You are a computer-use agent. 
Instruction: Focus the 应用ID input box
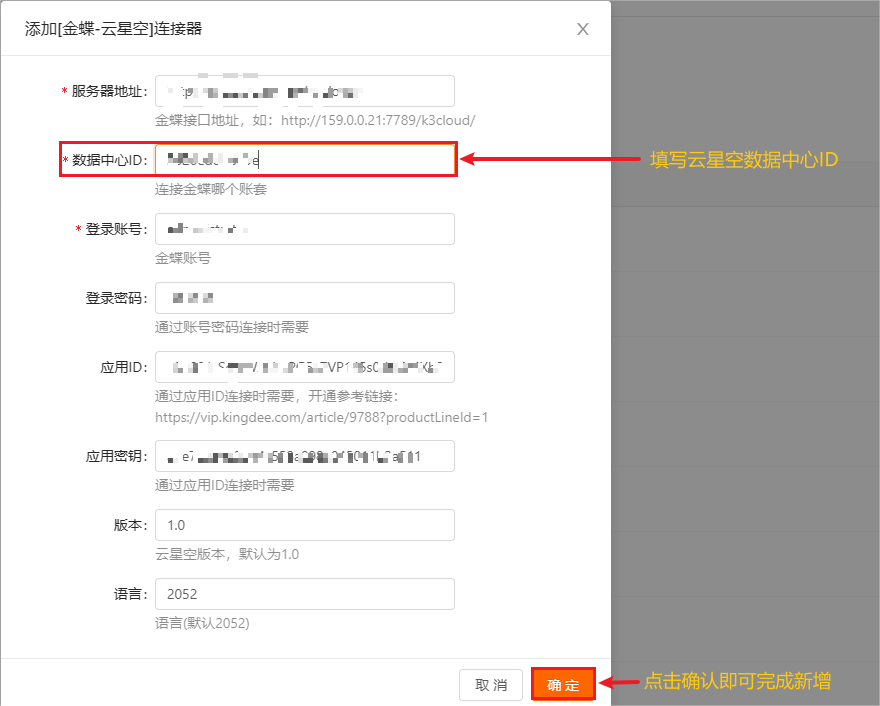(304, 367)
